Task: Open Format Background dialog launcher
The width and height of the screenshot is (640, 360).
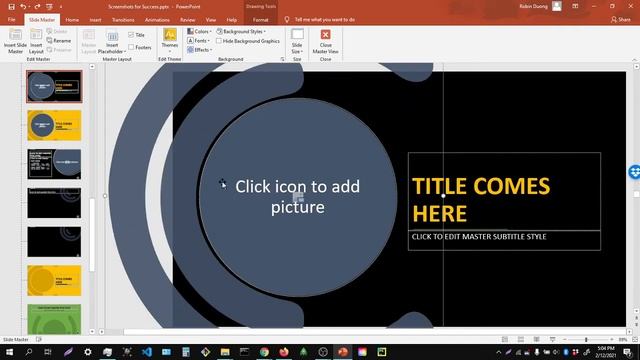Action: point(282,59)
